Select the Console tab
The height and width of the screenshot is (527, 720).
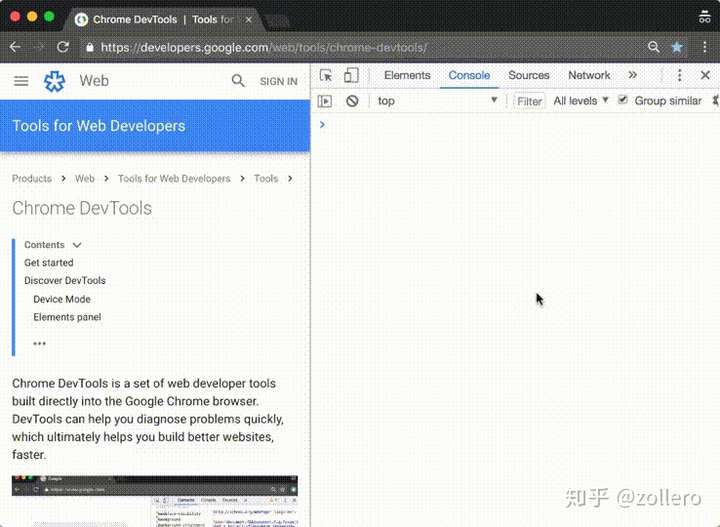pyautogui.click(x=469, y=75)
